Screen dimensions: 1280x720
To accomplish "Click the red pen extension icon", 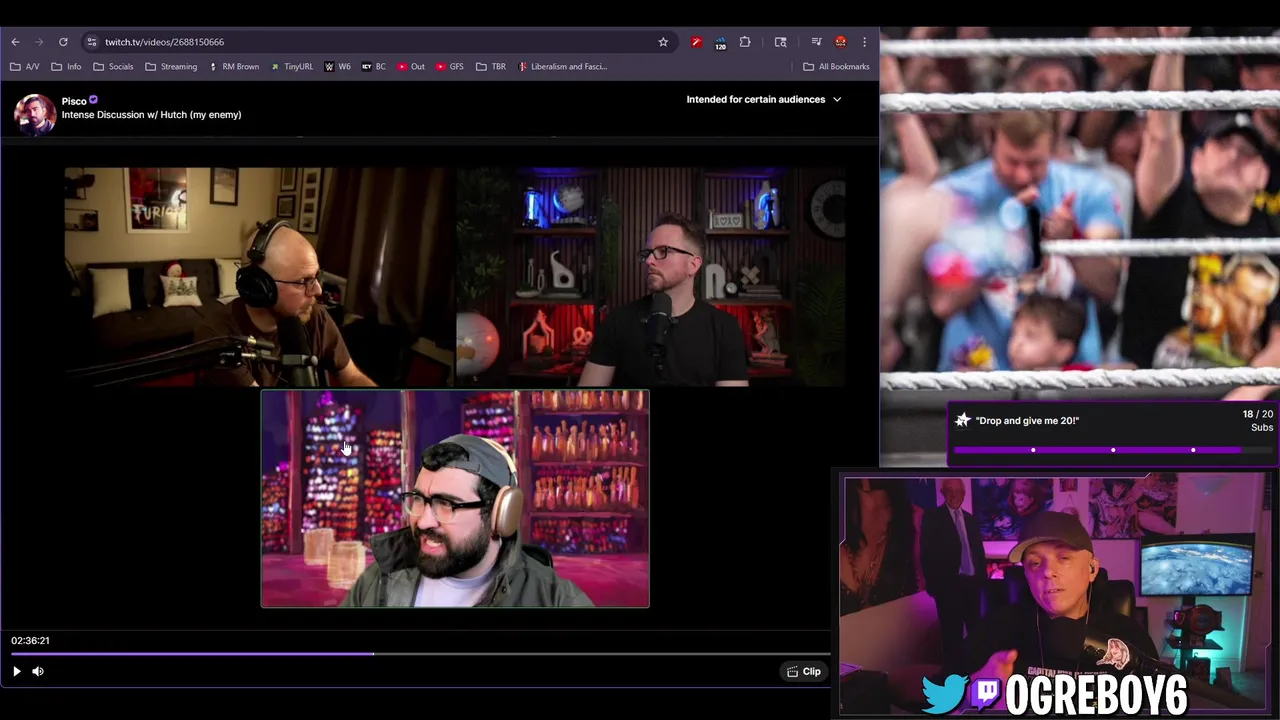I will click(x=697, y=42).
